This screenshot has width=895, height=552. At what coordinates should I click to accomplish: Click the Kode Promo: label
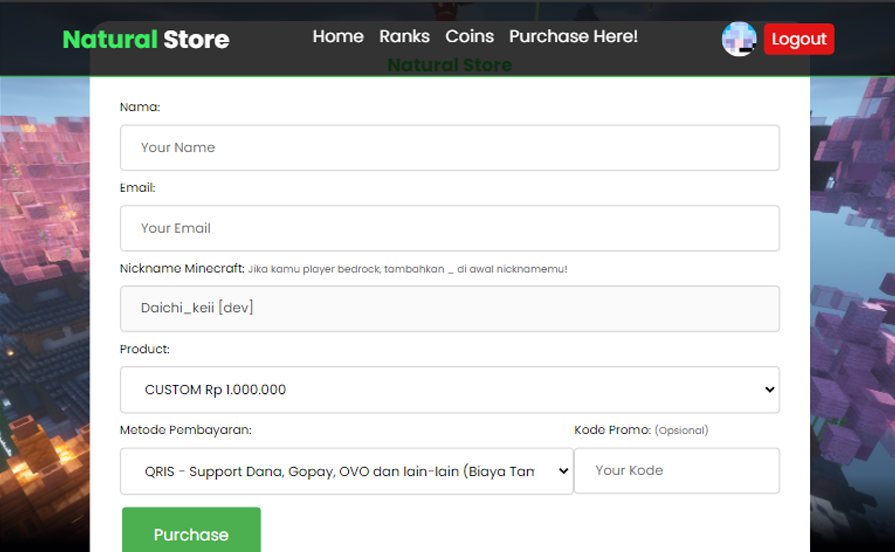pyautogui.click(x=612, y=430)
